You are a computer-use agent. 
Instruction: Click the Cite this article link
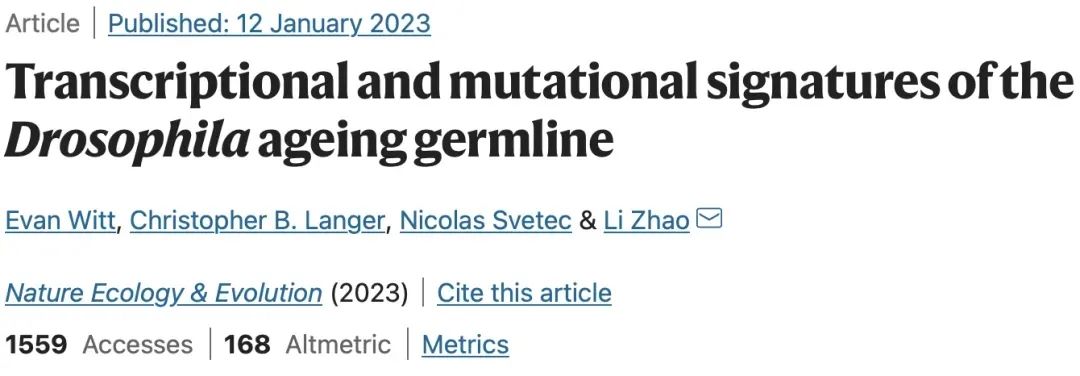524,293
